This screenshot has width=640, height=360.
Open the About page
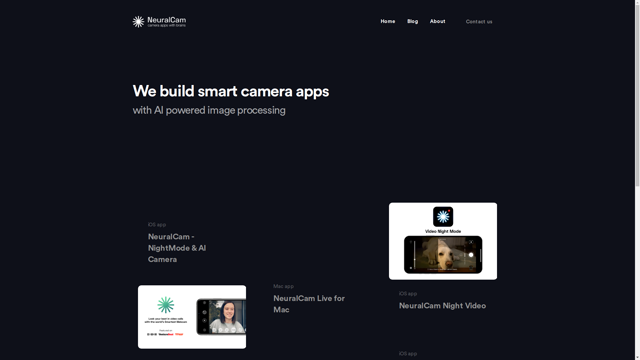point(437,21)
